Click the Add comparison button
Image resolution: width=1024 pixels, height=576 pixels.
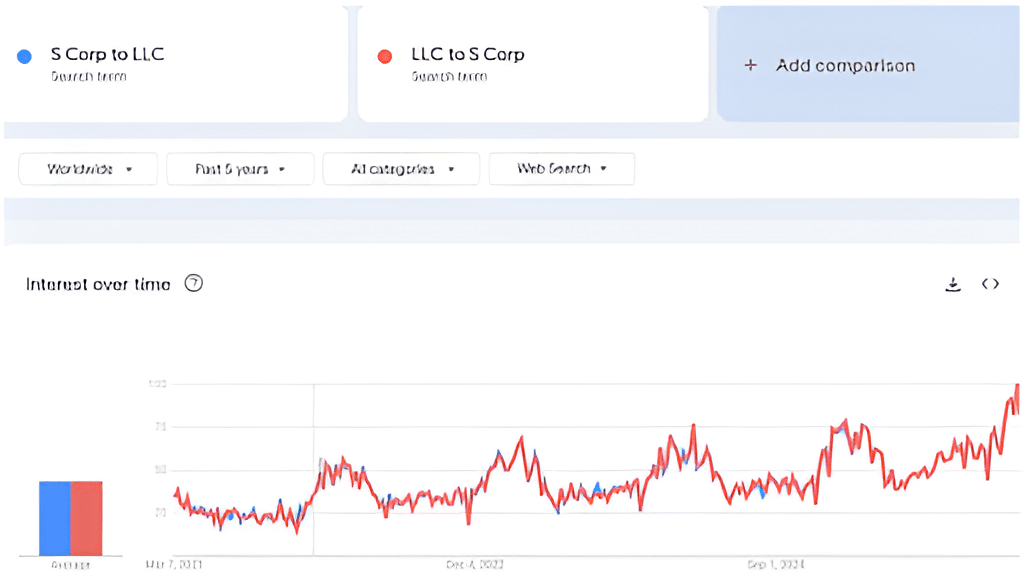(845, 65)
